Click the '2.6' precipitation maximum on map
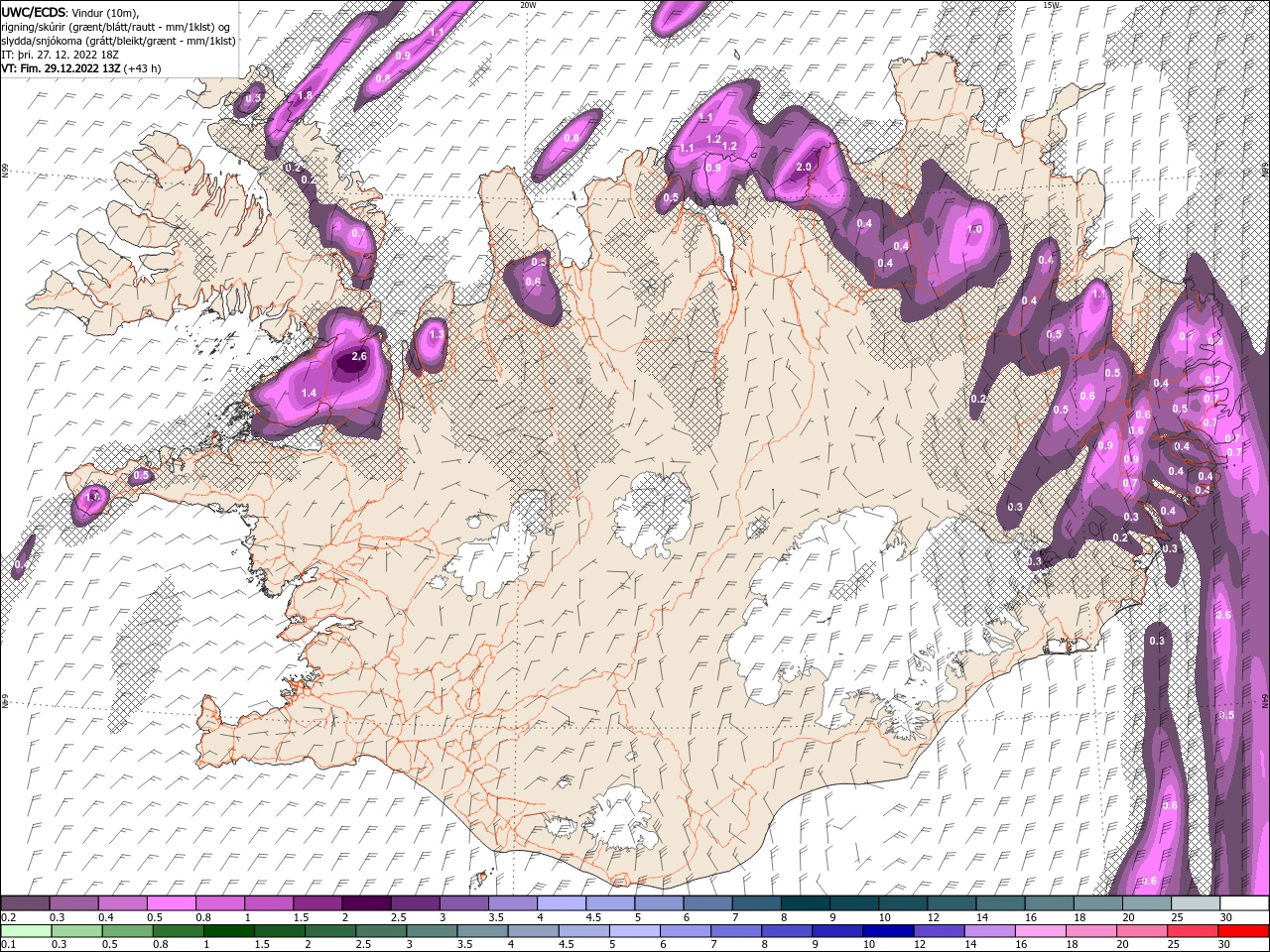Screen dimensions: 1270x952 pos(359,356)
